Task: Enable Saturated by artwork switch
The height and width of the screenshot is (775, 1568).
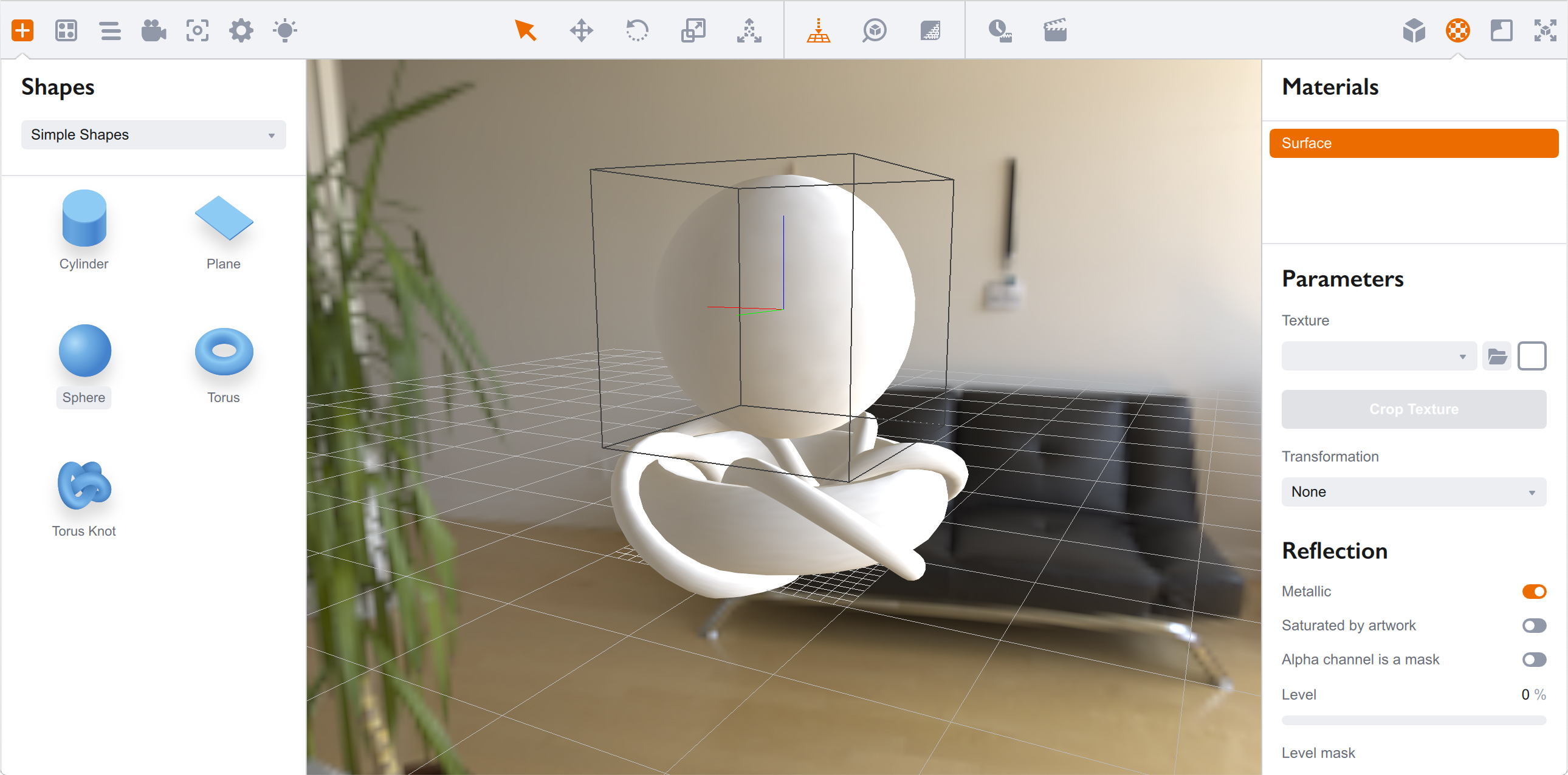Action: click(1533, 626)
